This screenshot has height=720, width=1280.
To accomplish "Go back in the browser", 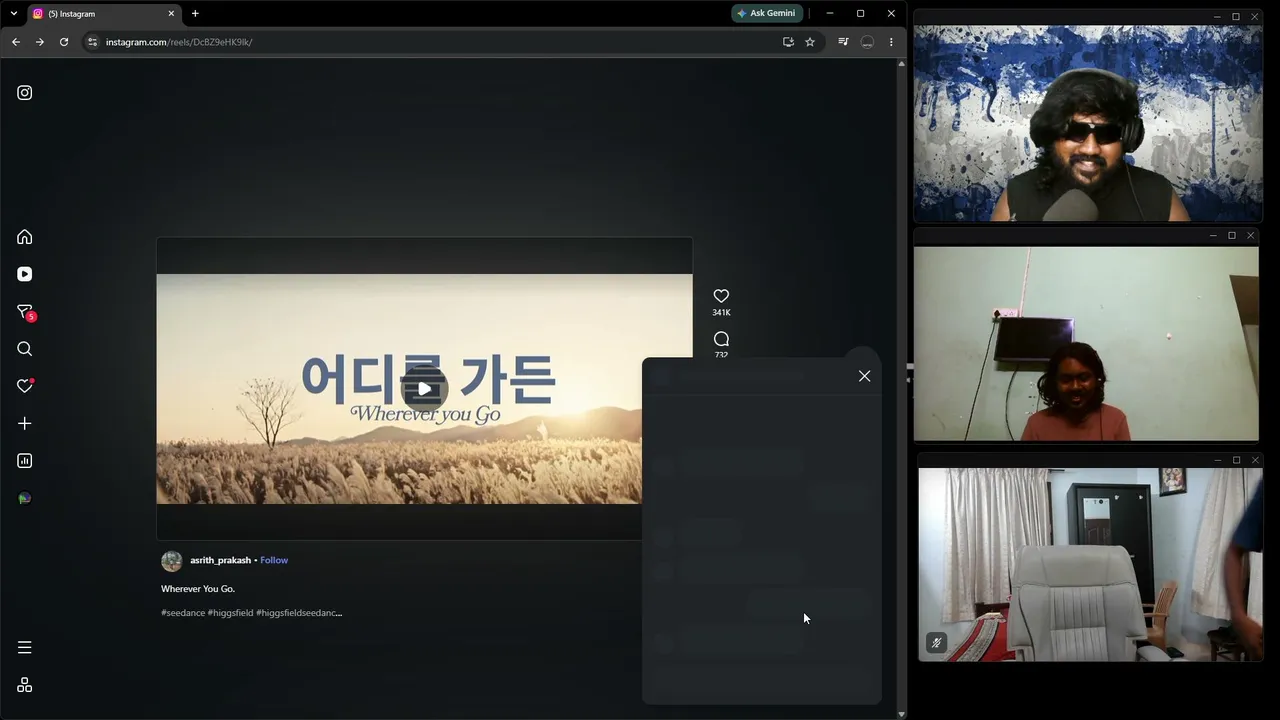I will (x=16, y=42).
